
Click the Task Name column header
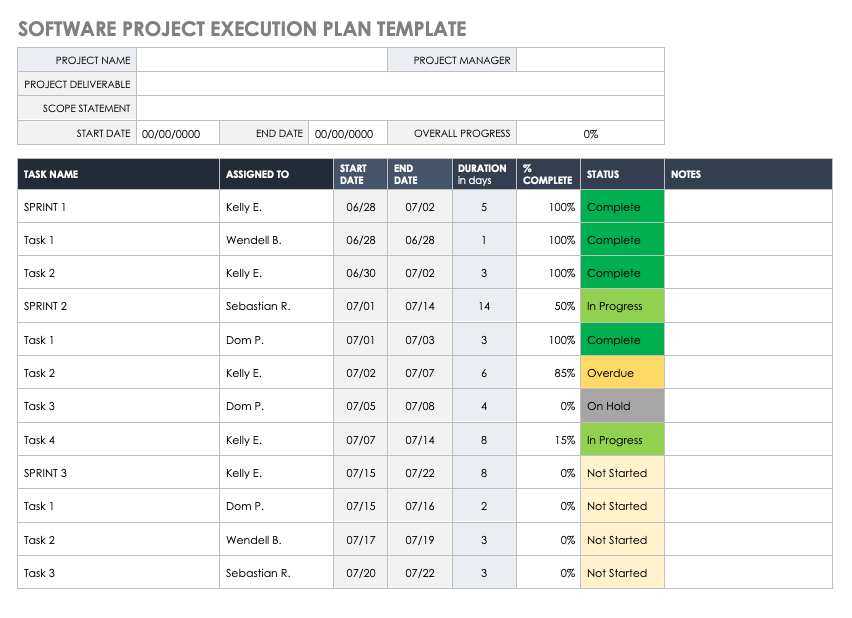[x=118, y=174]
